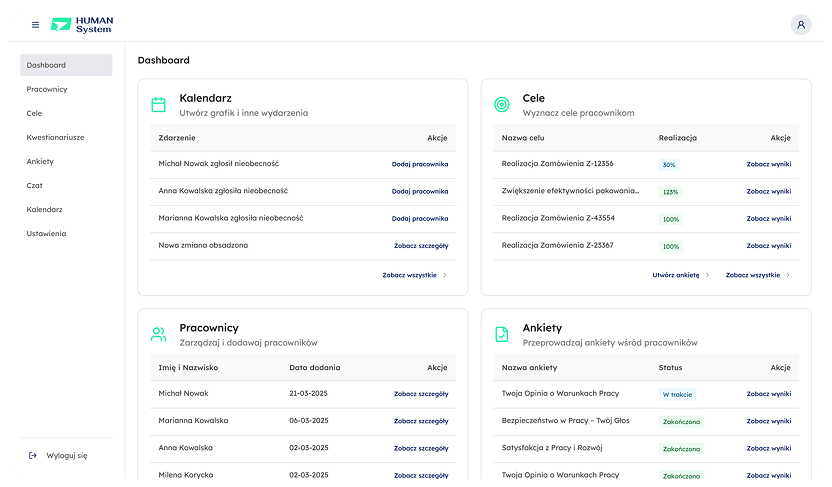
Task: Click Wyloguj się to log out
Action: pyautogui.click(x=67, y=455)
